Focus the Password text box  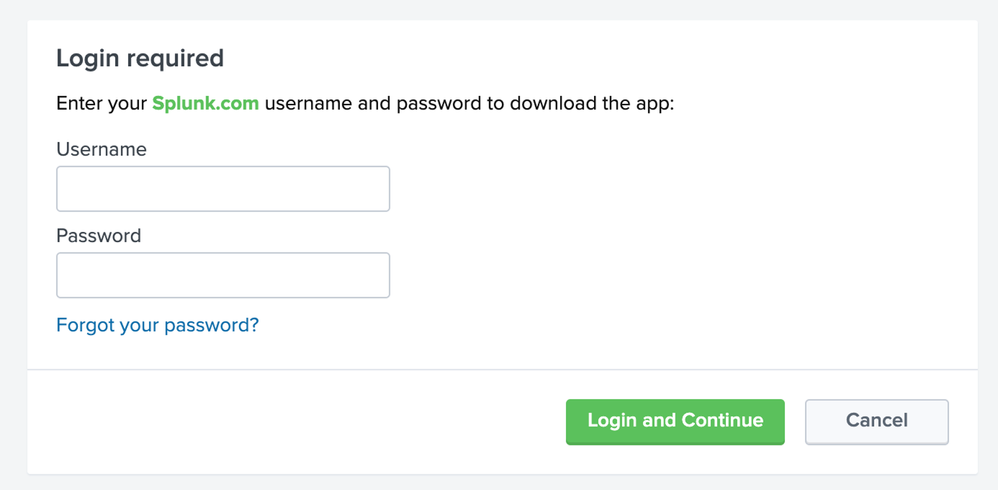tap(222, 275)
